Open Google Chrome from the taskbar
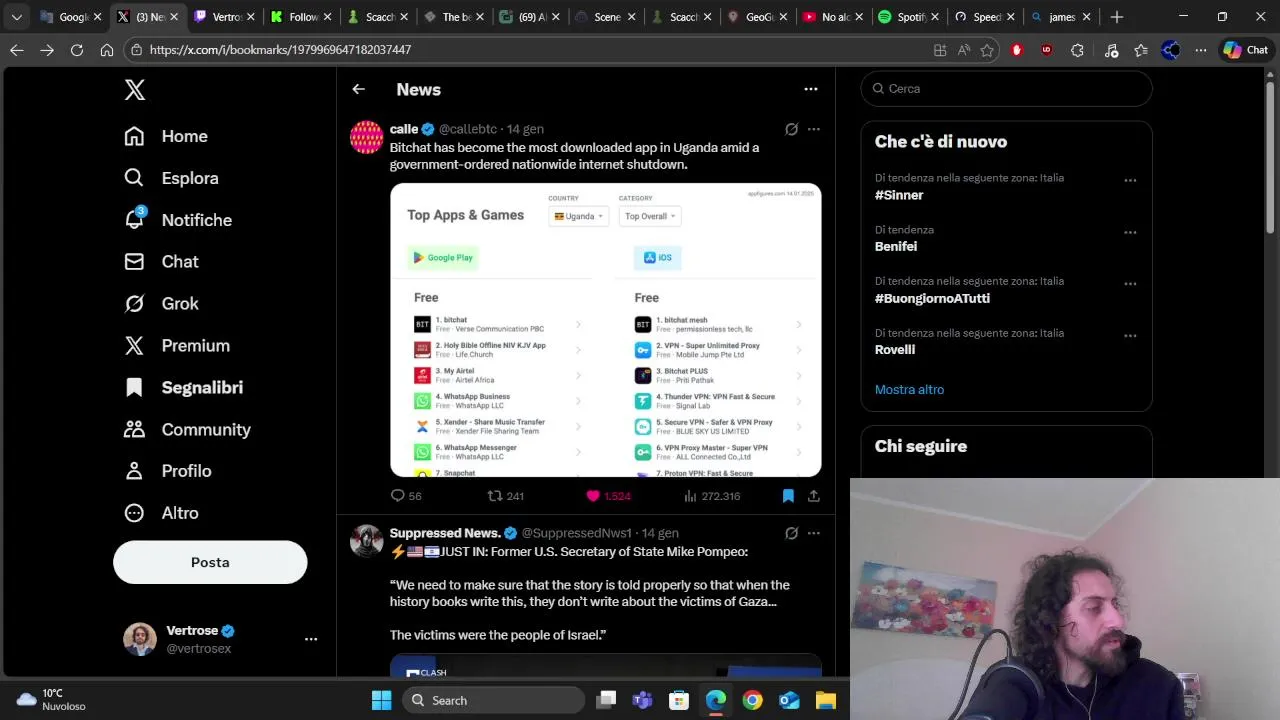The height and width of the screenshot is (720, 1280). [x=752, y=700]
